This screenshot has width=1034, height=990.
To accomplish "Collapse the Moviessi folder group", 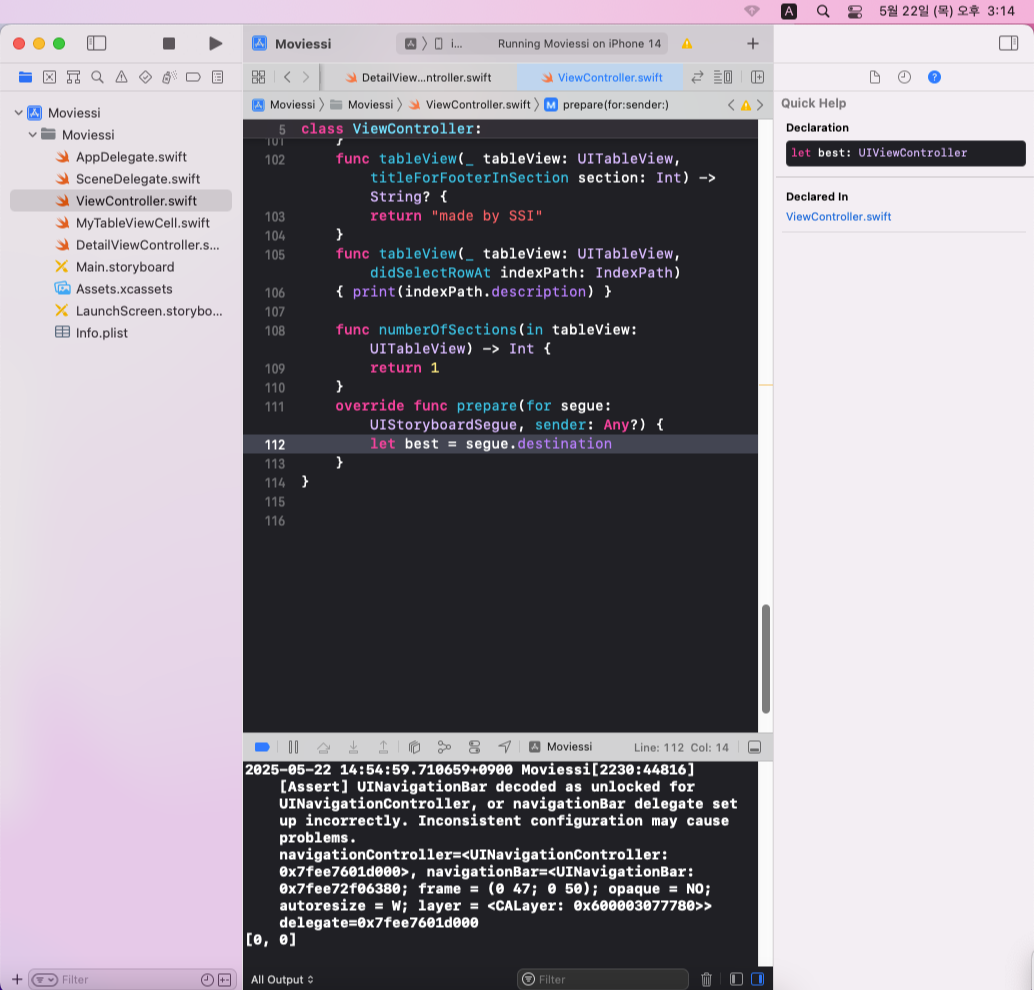I will point(32,135).
